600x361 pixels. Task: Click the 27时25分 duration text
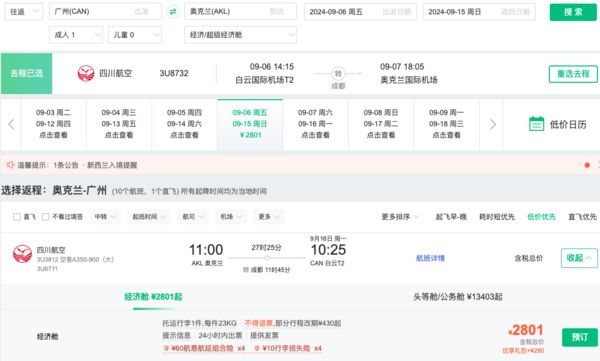(266, 248)
